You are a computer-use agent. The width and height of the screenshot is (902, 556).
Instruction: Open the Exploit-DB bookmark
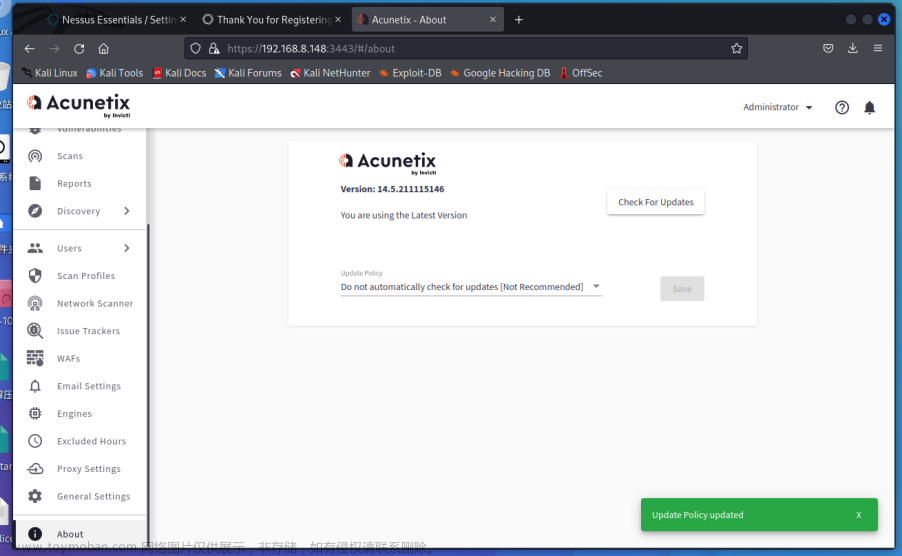(x=411, y=73)
